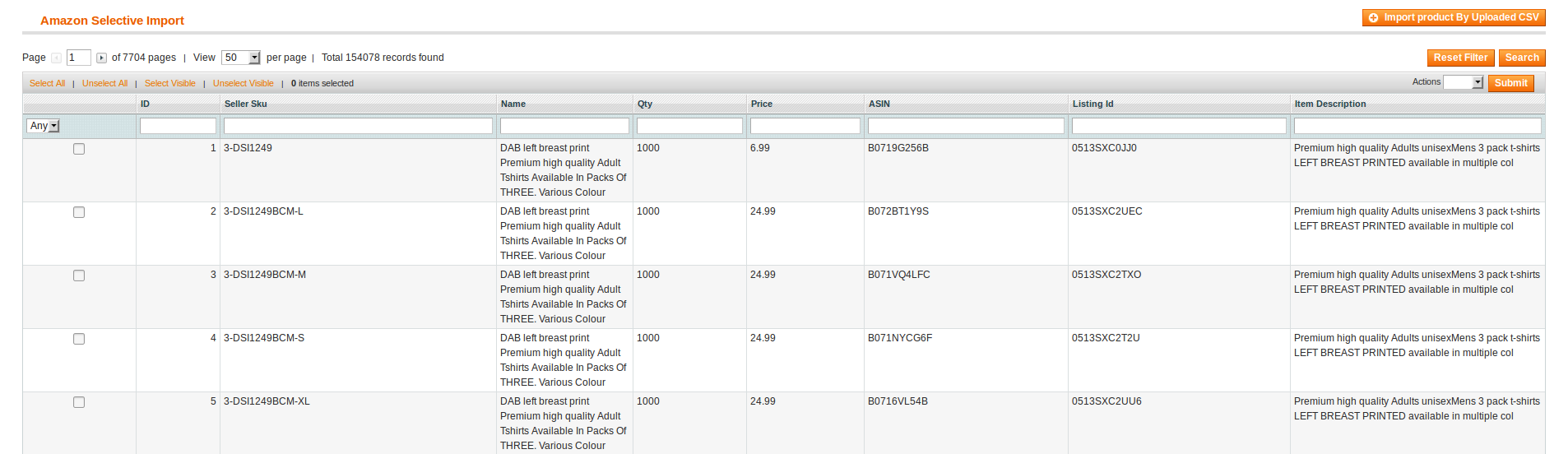Image resolution: width=1568 pixels, height=454 pixels.
Task: Open the Actions dropdown
Action: 1463,82
